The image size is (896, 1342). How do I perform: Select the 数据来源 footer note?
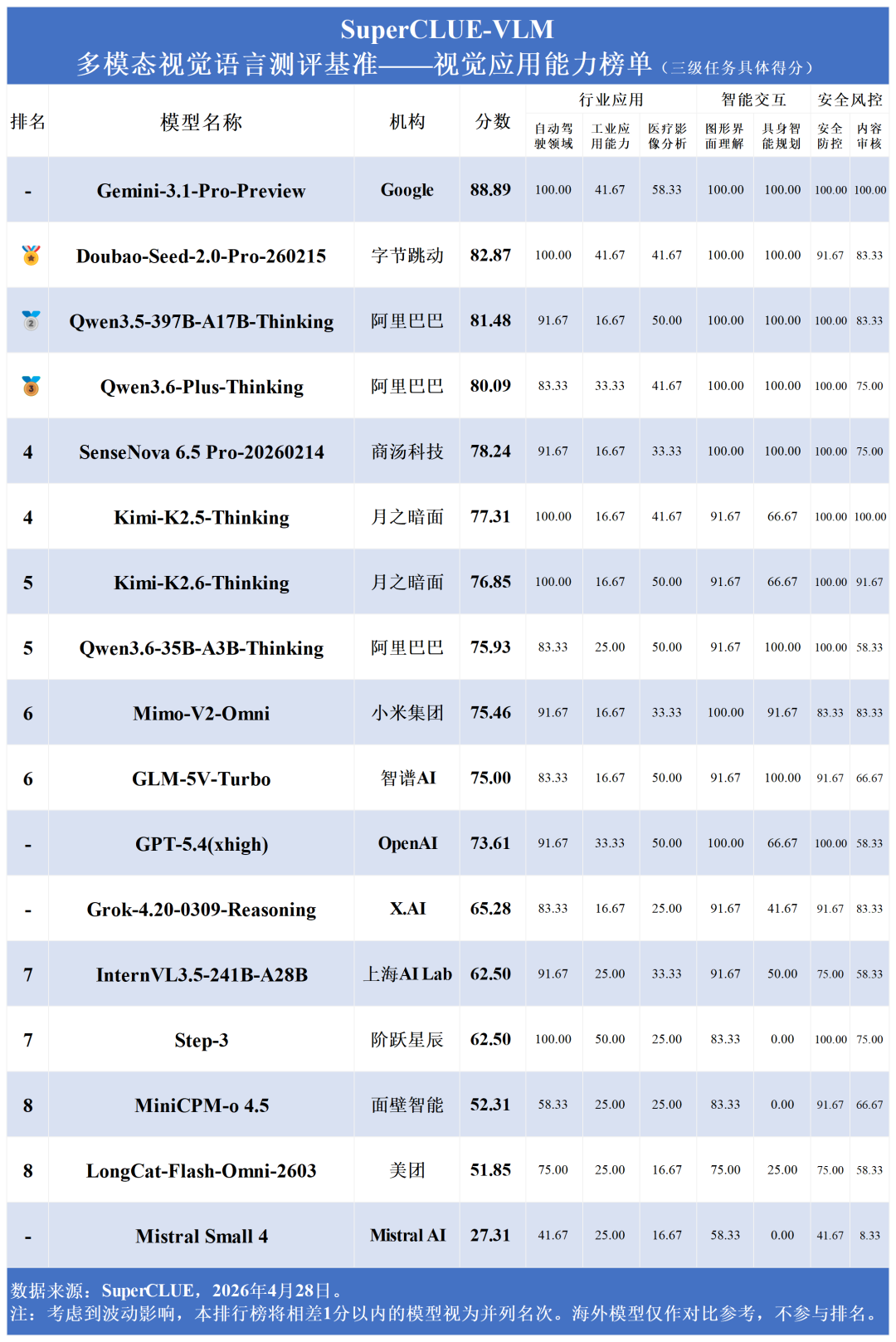pyautogui.click(x=178, y=1291)
